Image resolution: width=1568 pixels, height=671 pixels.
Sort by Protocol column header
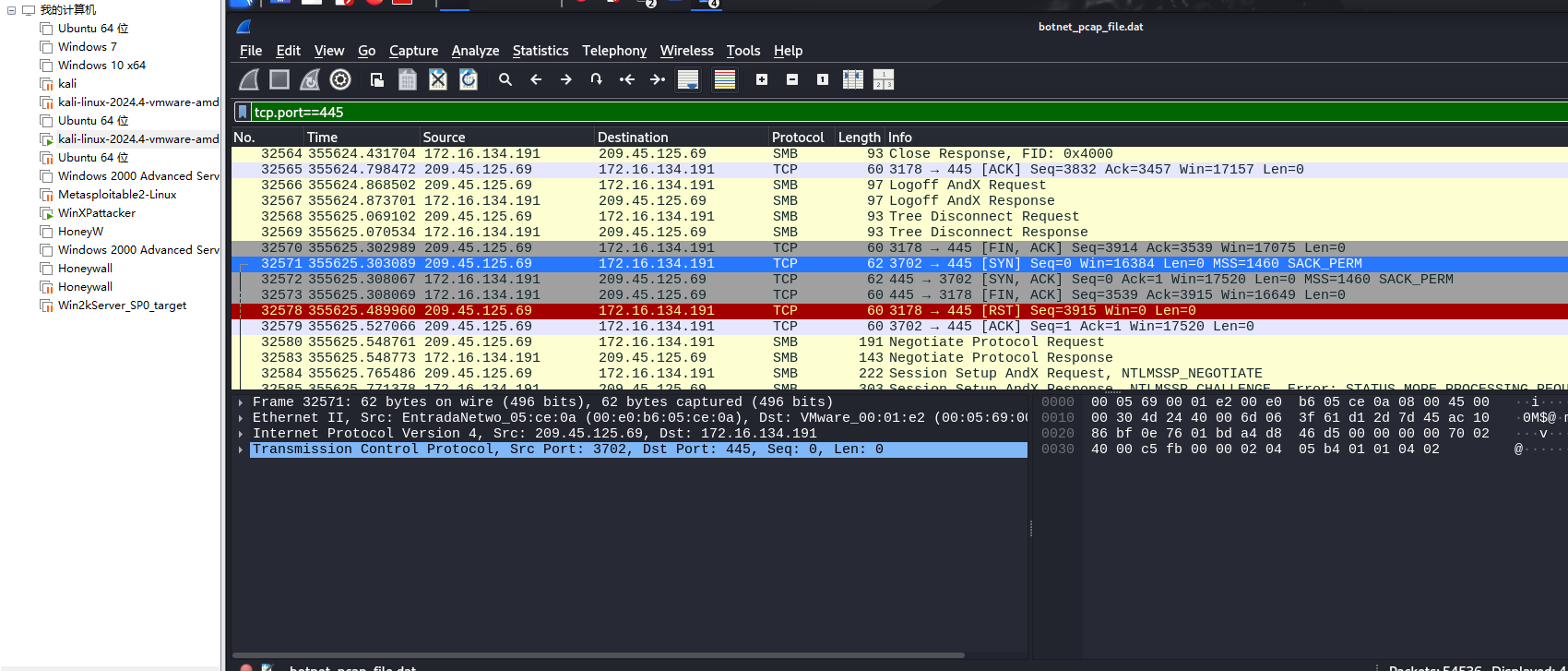click(x=802, y=138)
